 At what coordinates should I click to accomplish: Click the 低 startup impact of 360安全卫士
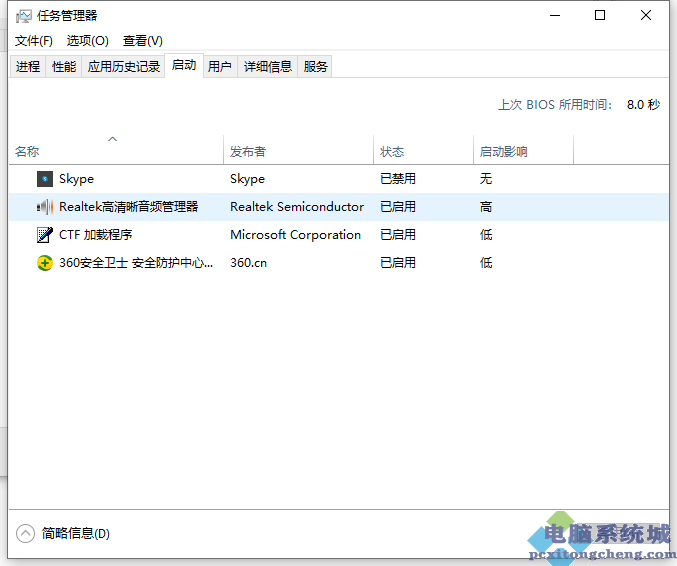[486, 262]
